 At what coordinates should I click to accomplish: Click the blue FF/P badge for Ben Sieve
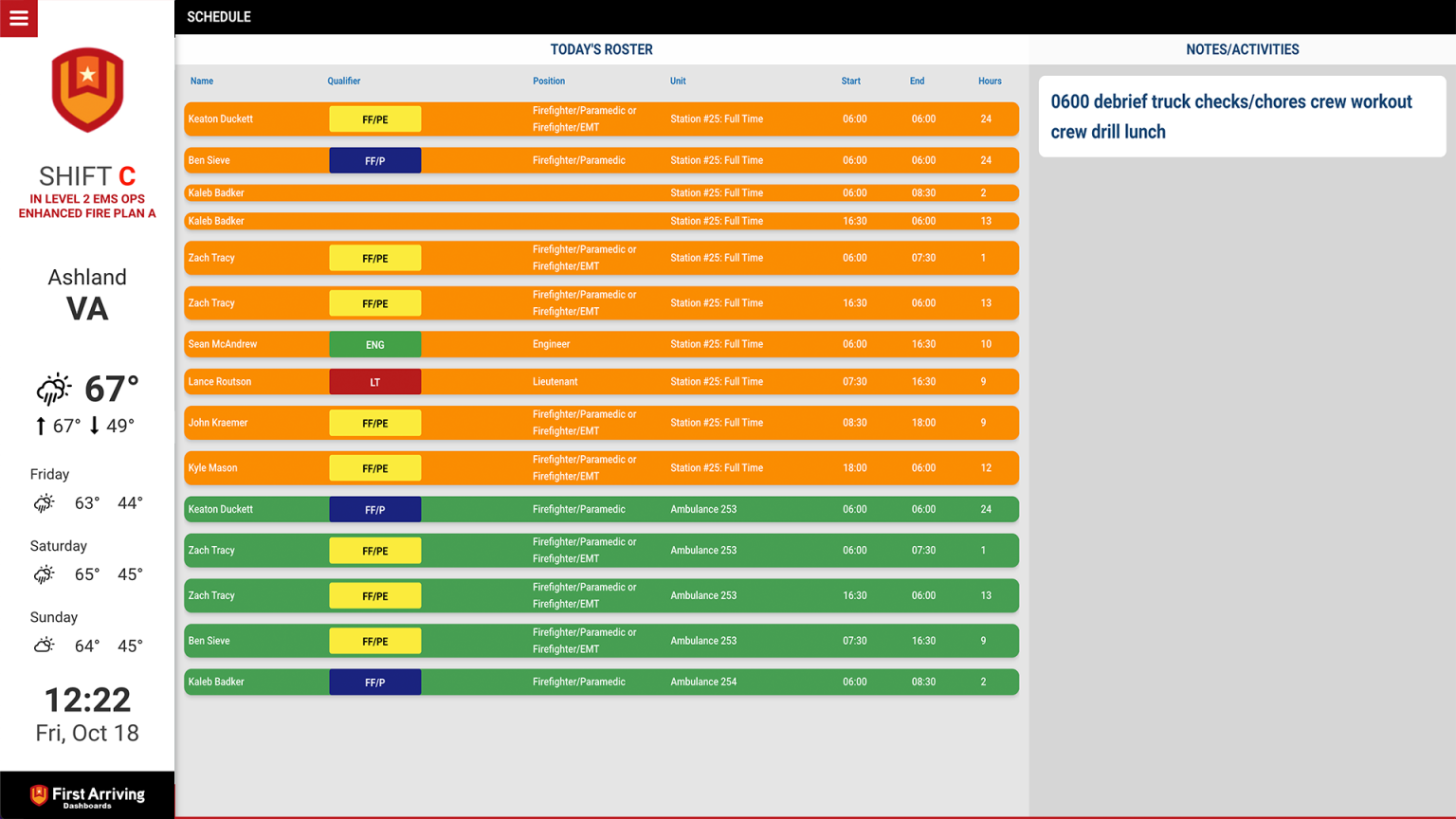(x=374, y=160)
